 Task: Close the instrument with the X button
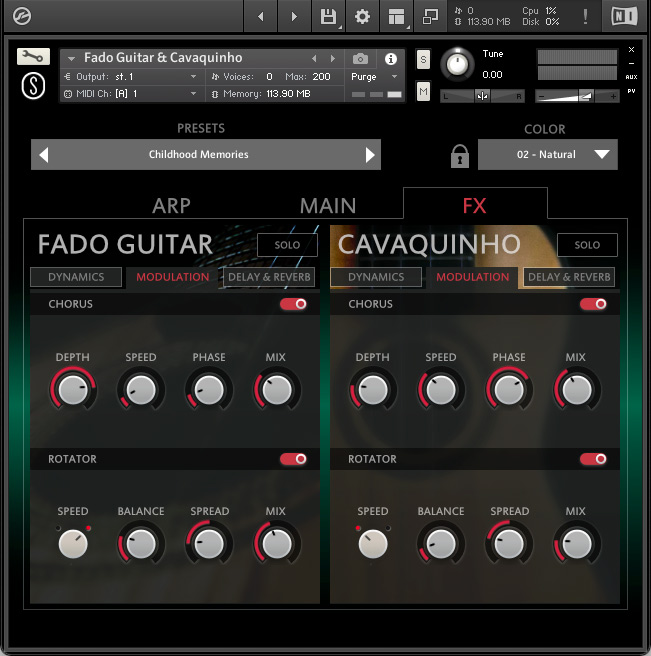tap(631, 50)
